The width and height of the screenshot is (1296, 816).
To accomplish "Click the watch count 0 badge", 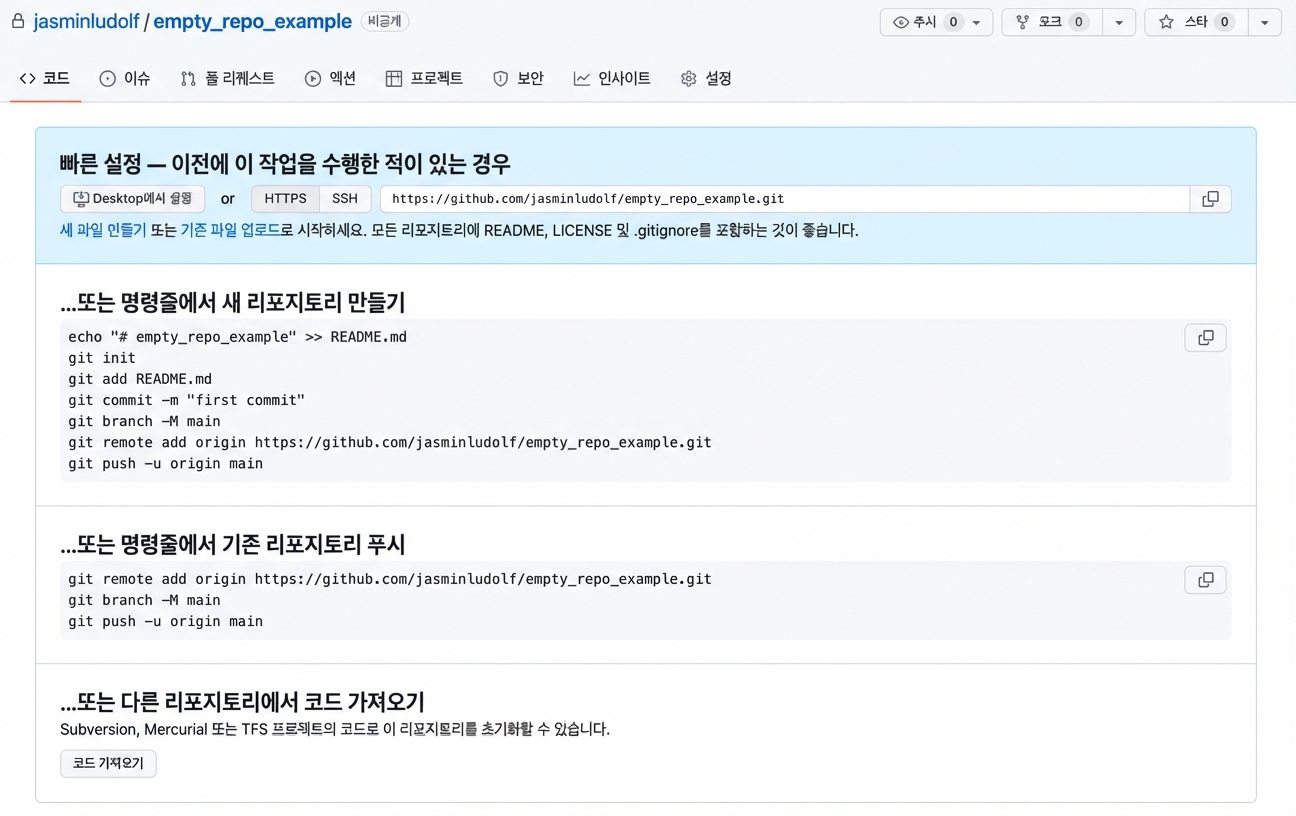I will tap(953, 22).
